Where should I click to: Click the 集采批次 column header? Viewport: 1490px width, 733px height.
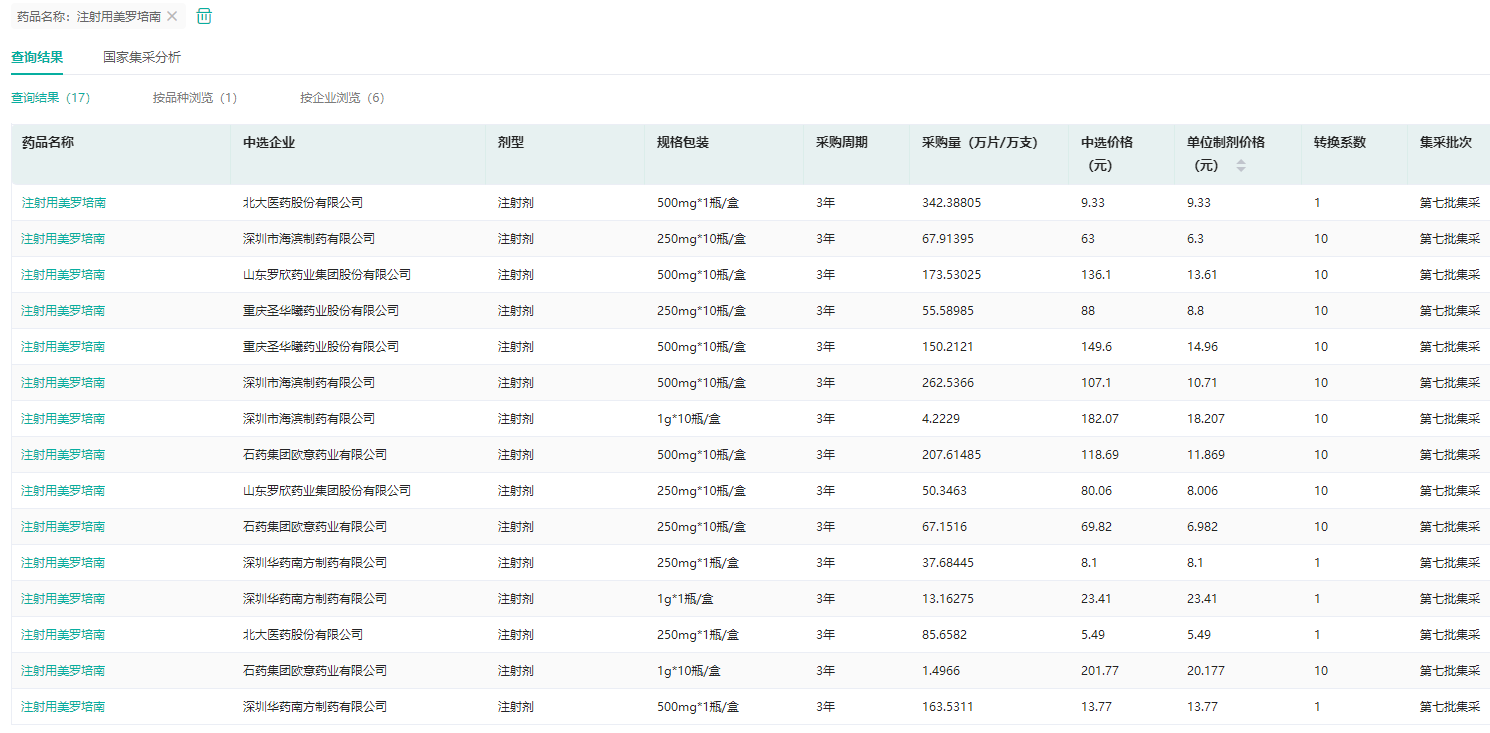pyautogui.click(x=1445, y=142)
